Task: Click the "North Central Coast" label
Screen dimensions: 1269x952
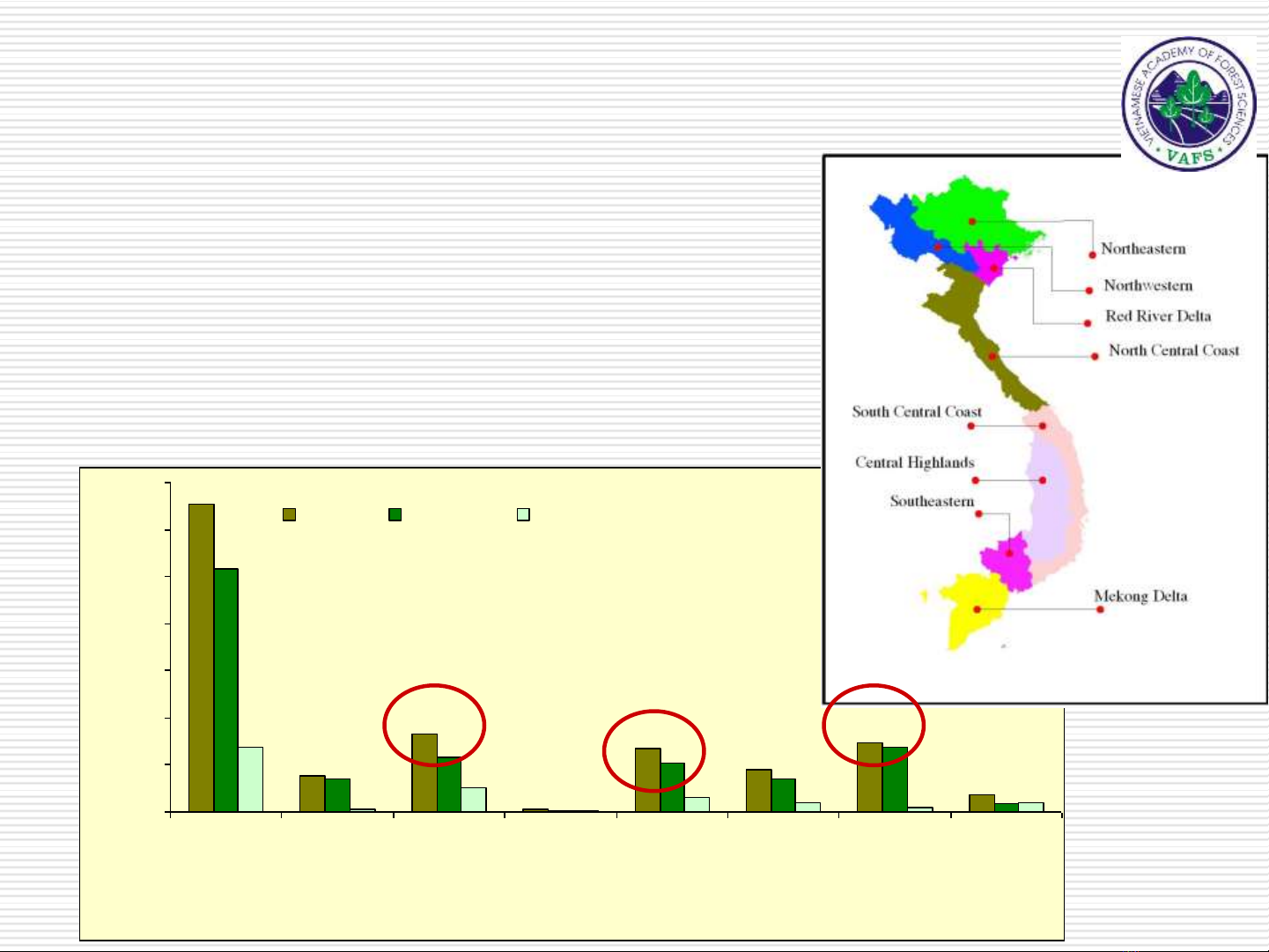Action: (1174, 351)
